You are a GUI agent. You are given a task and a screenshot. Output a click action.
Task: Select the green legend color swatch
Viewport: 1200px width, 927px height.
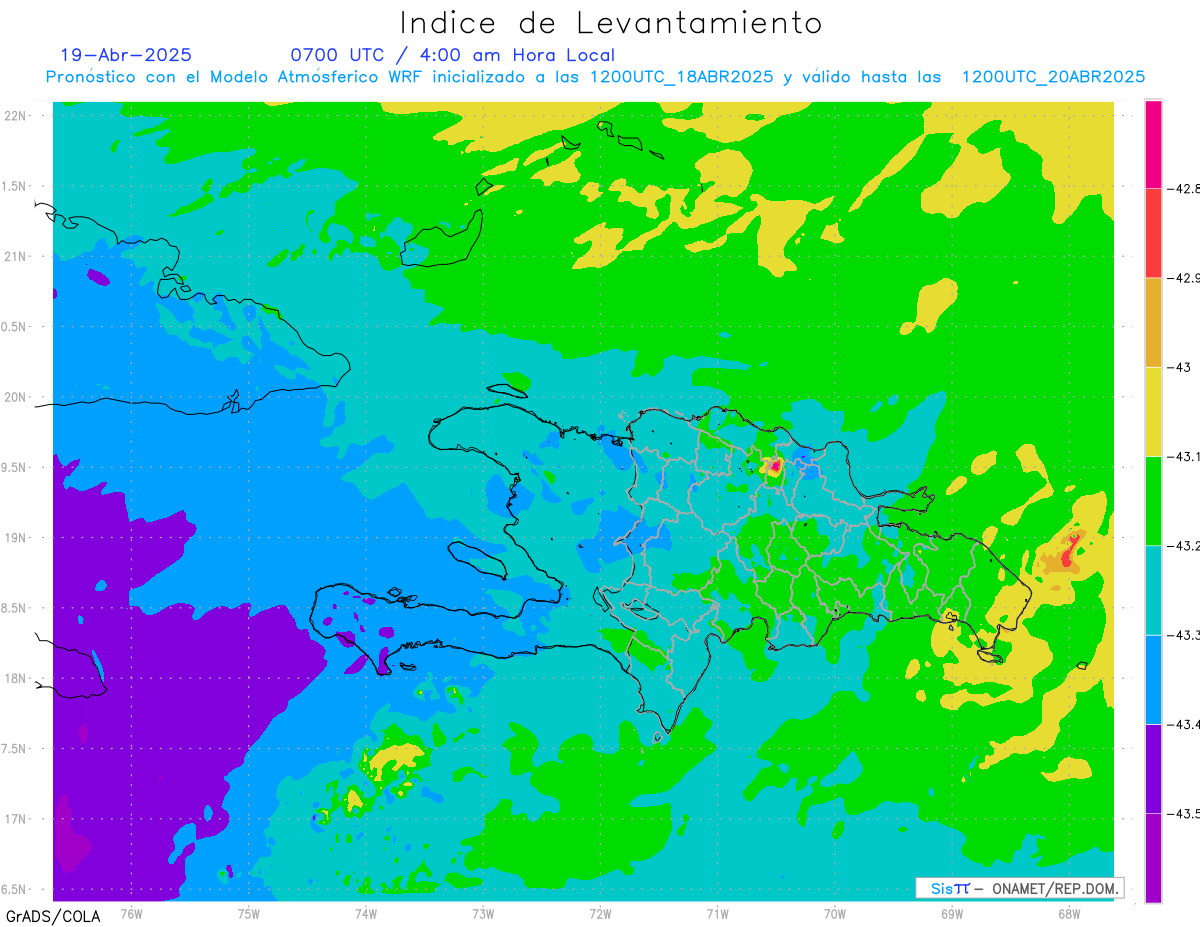(x=1153, y=500)
